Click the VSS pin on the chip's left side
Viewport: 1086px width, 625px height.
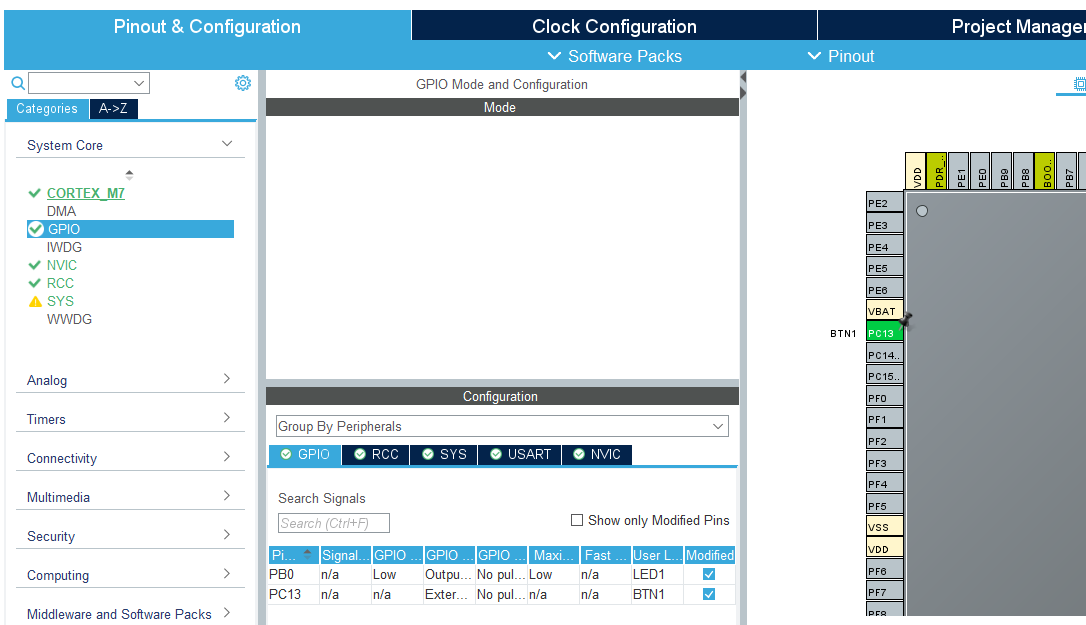click(x=884, y=527)
